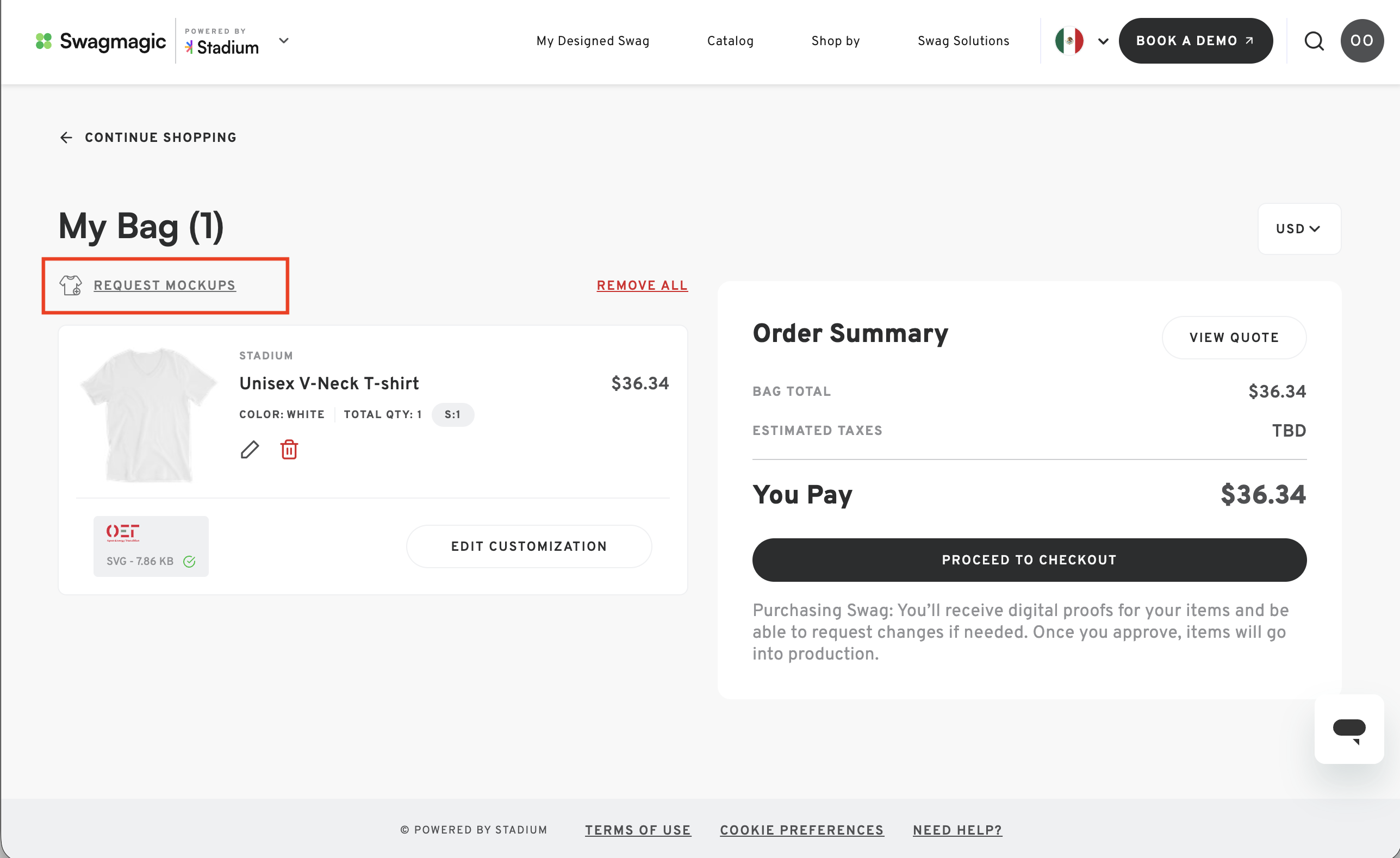Click the t-shirt icon next to Request Mockups

[71, 285]
